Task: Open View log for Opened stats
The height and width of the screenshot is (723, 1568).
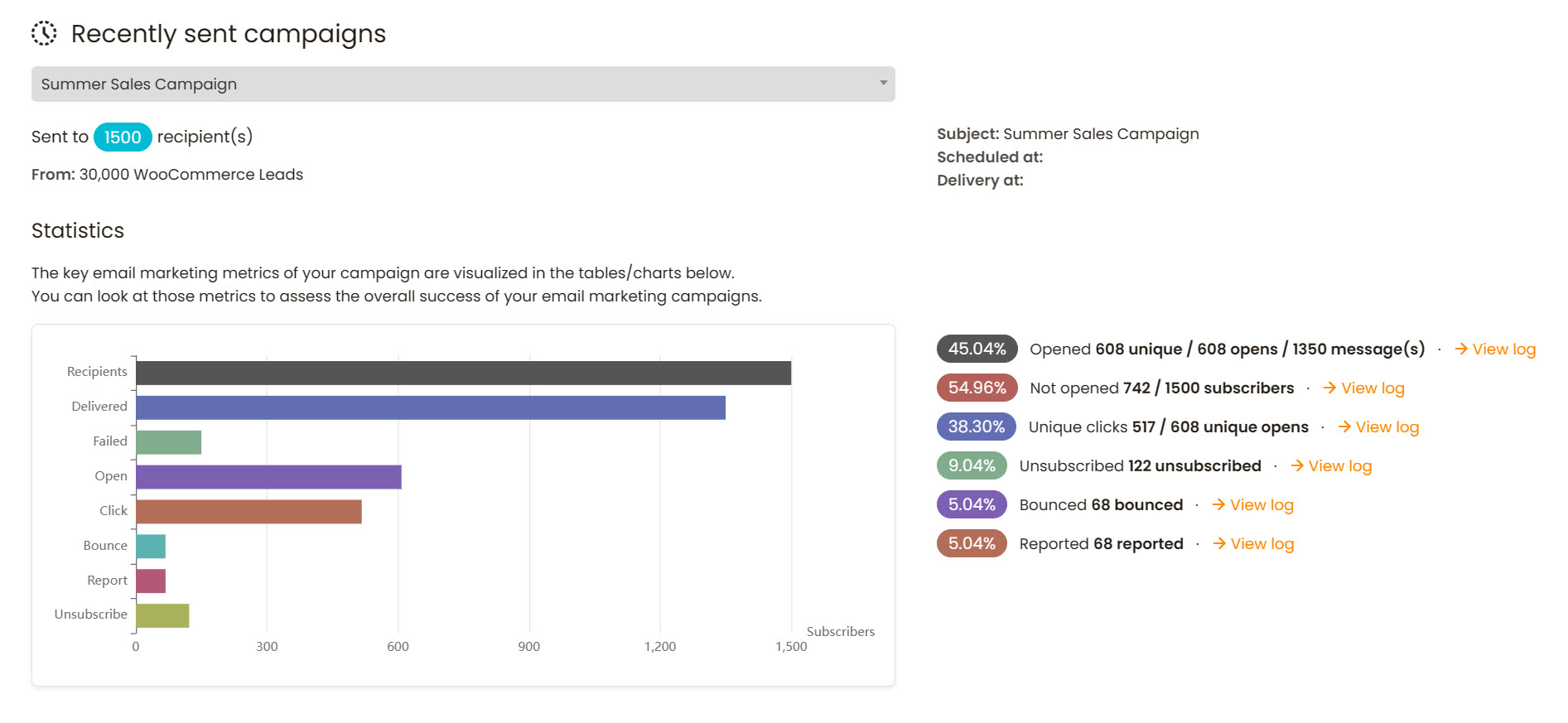Action: 1495,349
